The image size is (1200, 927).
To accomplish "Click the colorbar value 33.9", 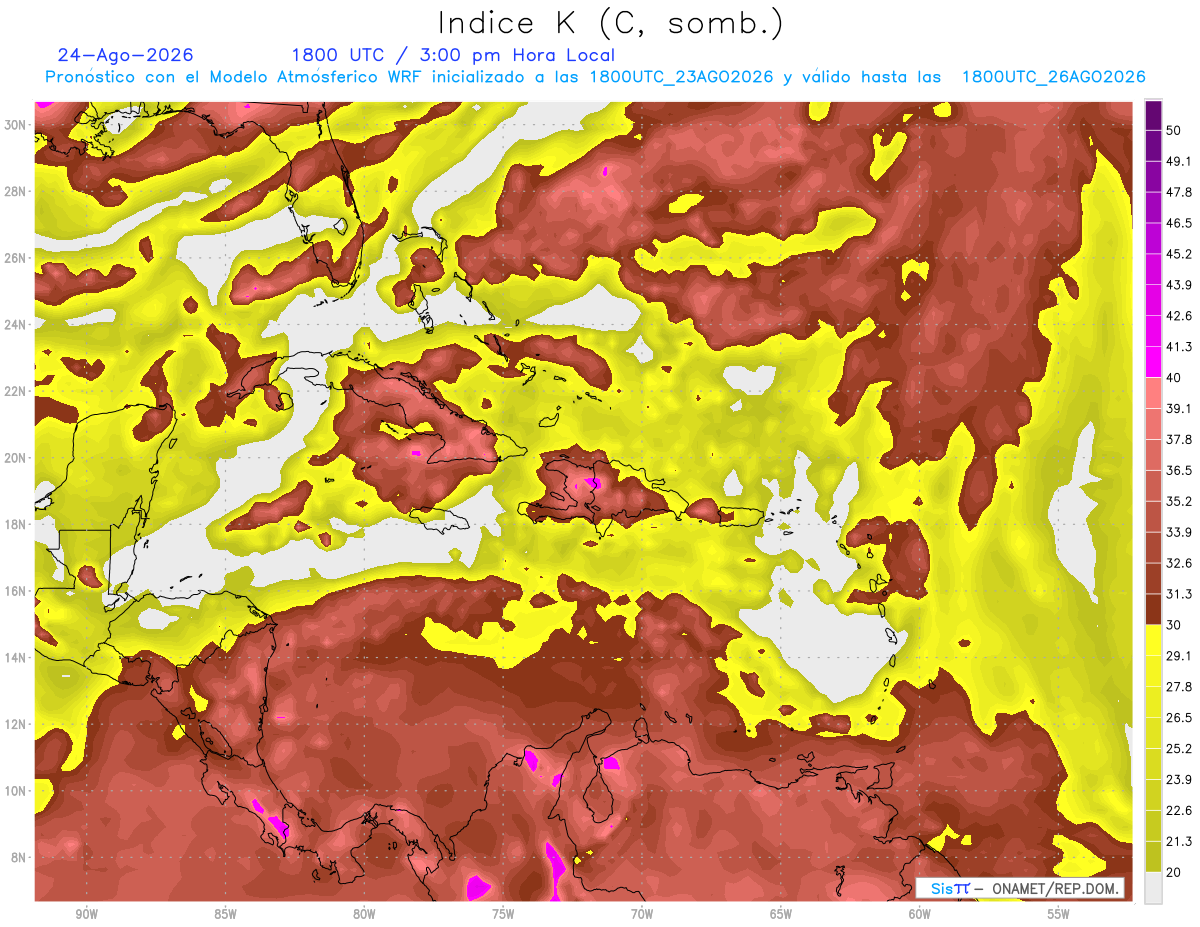I will click(1180, 532).
